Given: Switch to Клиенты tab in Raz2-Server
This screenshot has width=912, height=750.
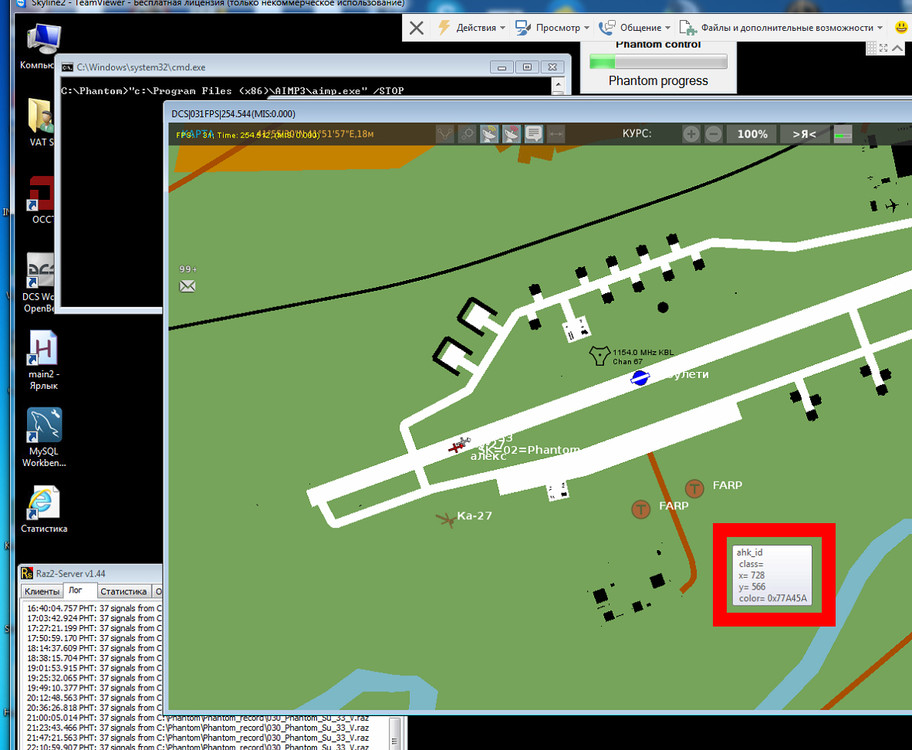Looking at the screenshot, I should click(42, 591).
